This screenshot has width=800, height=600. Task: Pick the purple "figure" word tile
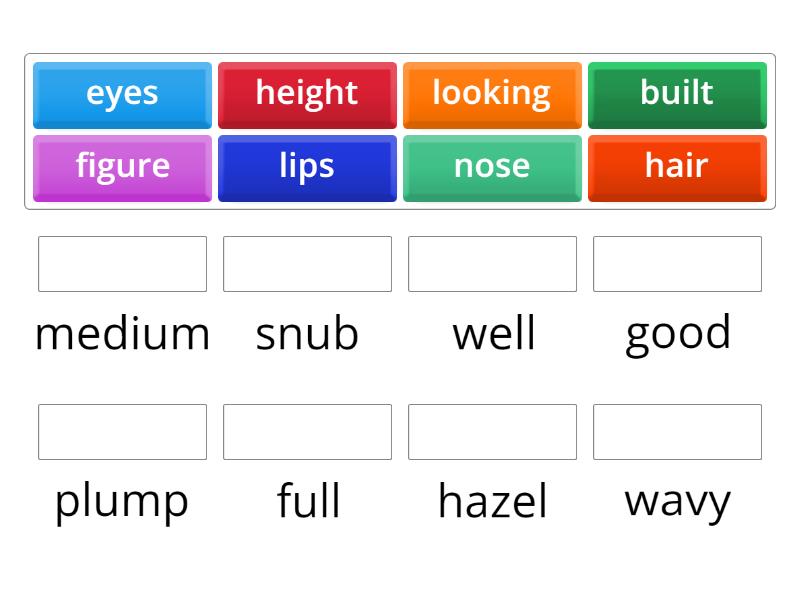(122, 167)
